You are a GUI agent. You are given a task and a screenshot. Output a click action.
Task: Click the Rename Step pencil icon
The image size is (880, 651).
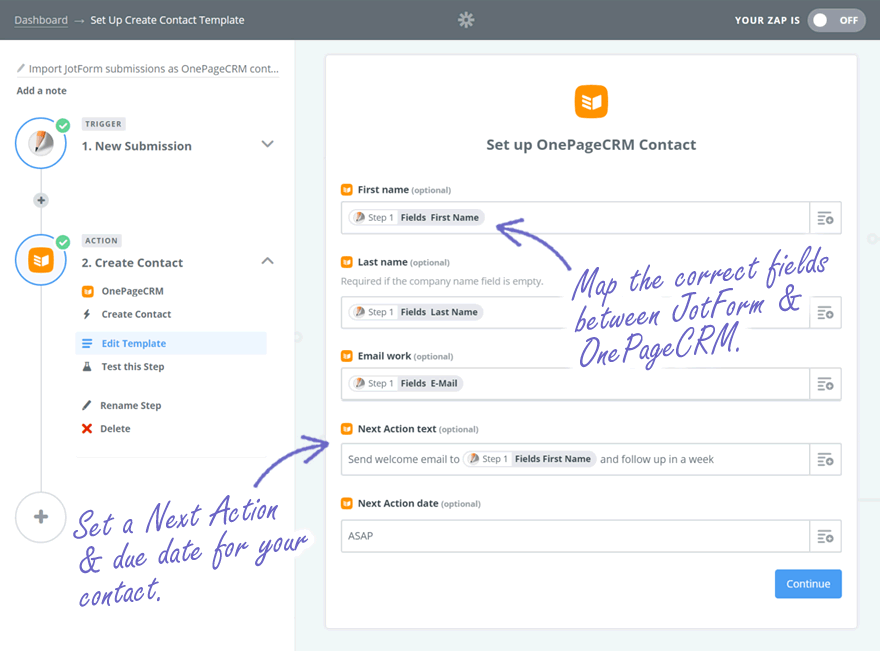87,405
